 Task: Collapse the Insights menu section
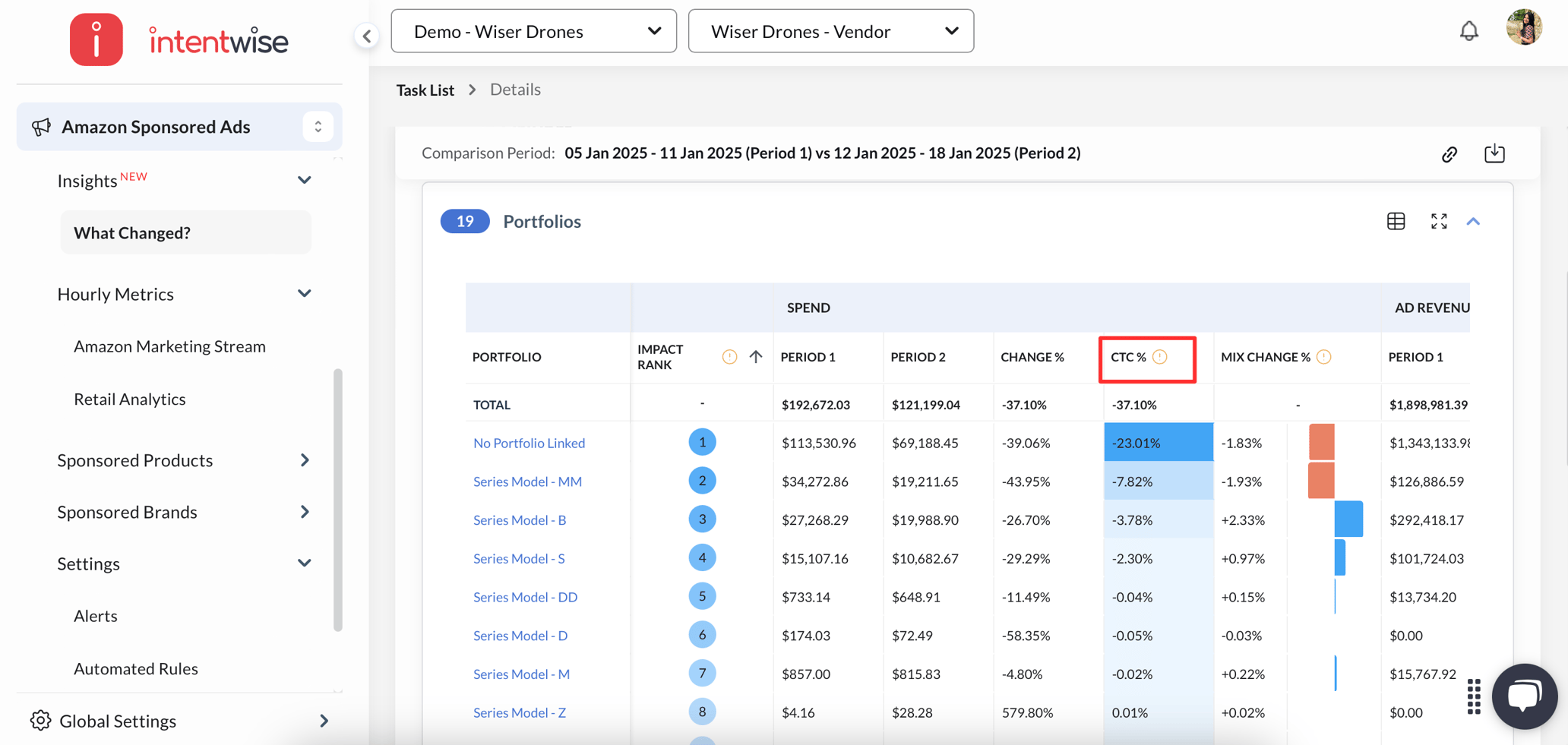click(305, 181)
